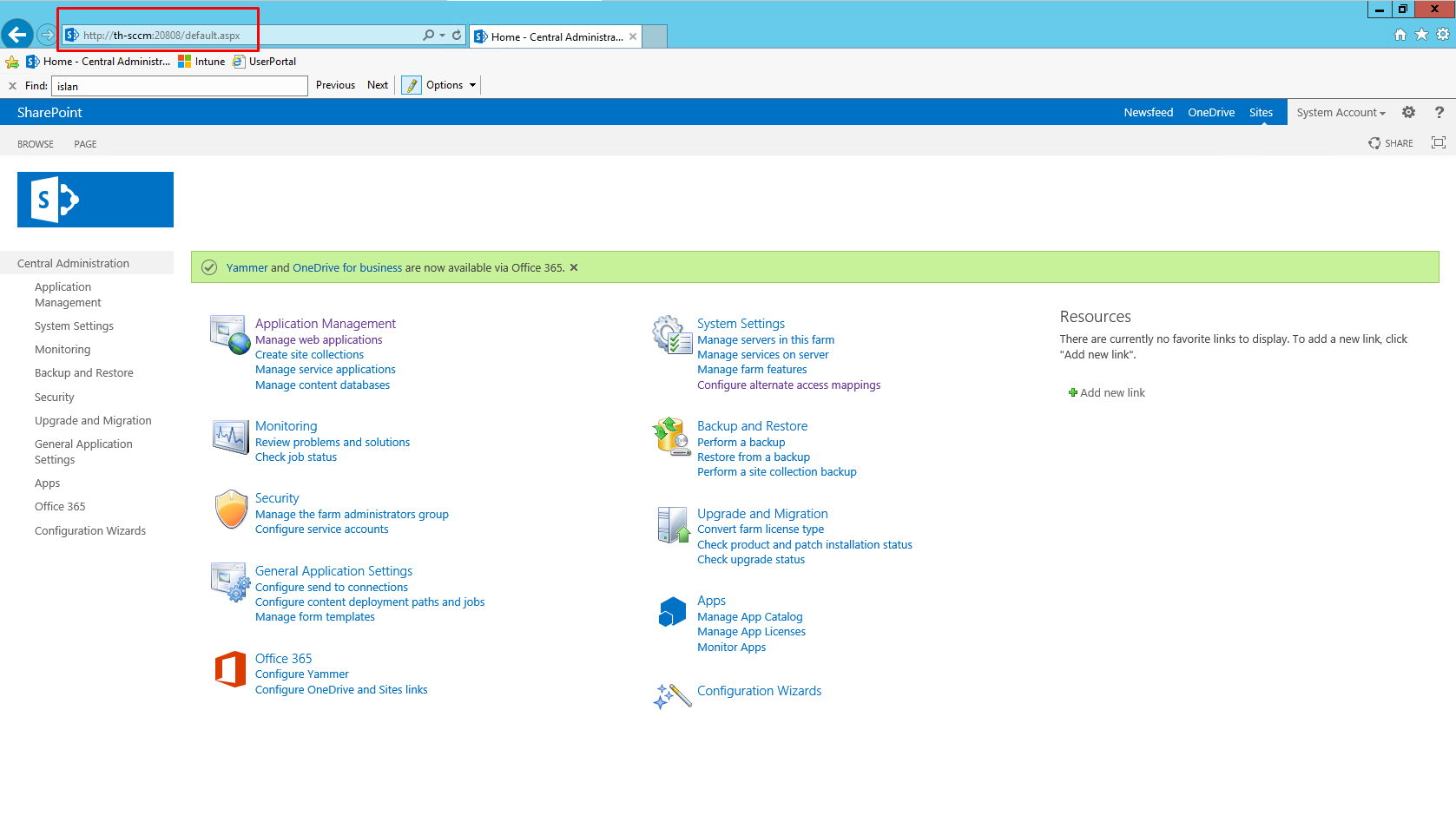
Task: Open the UserPortal favorites bar link
Action: click(265, 62)
